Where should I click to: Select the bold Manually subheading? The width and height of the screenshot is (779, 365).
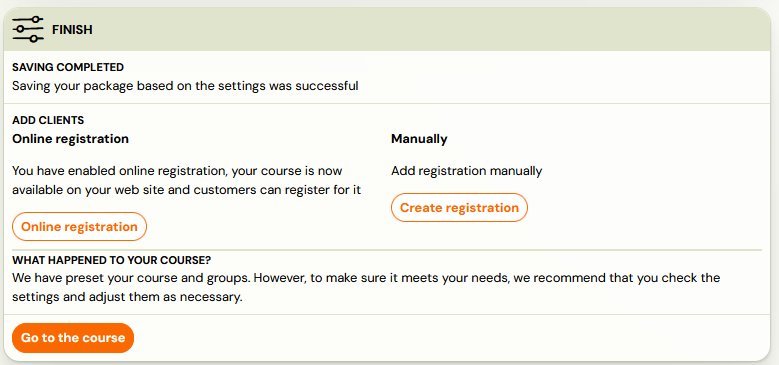point(419,139)
